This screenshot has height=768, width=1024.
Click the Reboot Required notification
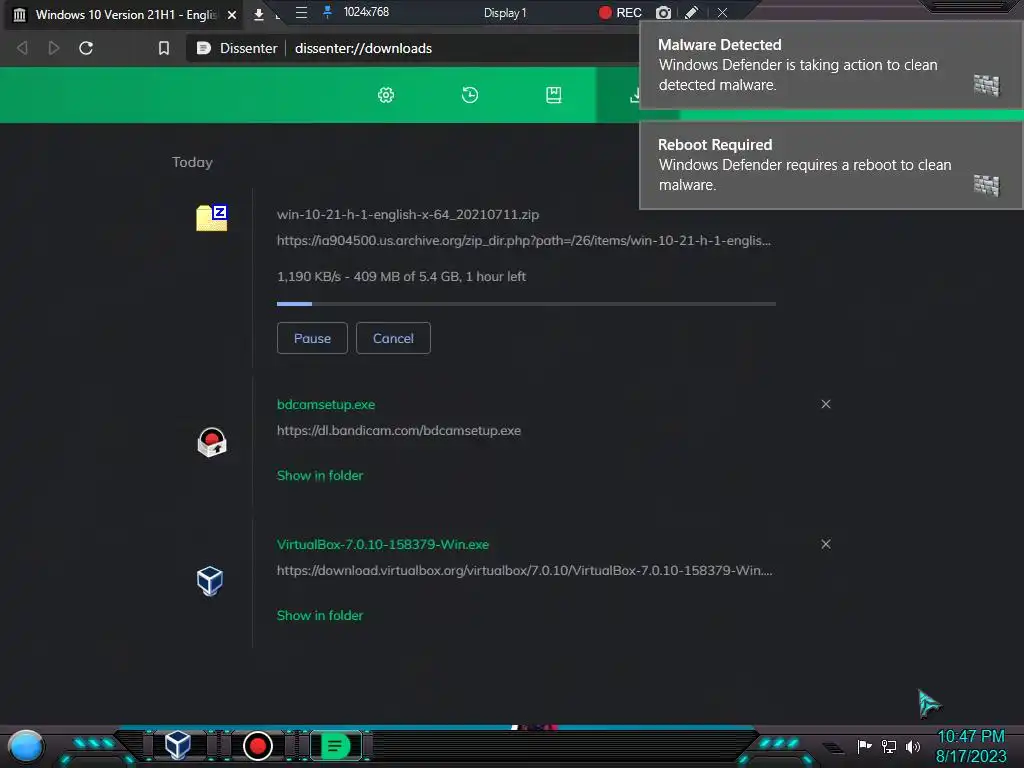click(x=831, y=165)
